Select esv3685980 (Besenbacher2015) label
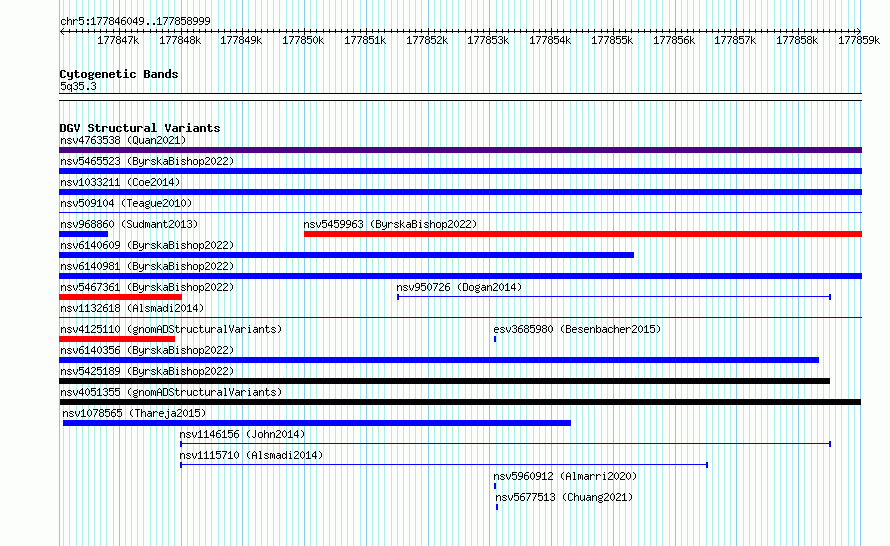This screenshot has height=546, width=890. [x=577, y=329]
